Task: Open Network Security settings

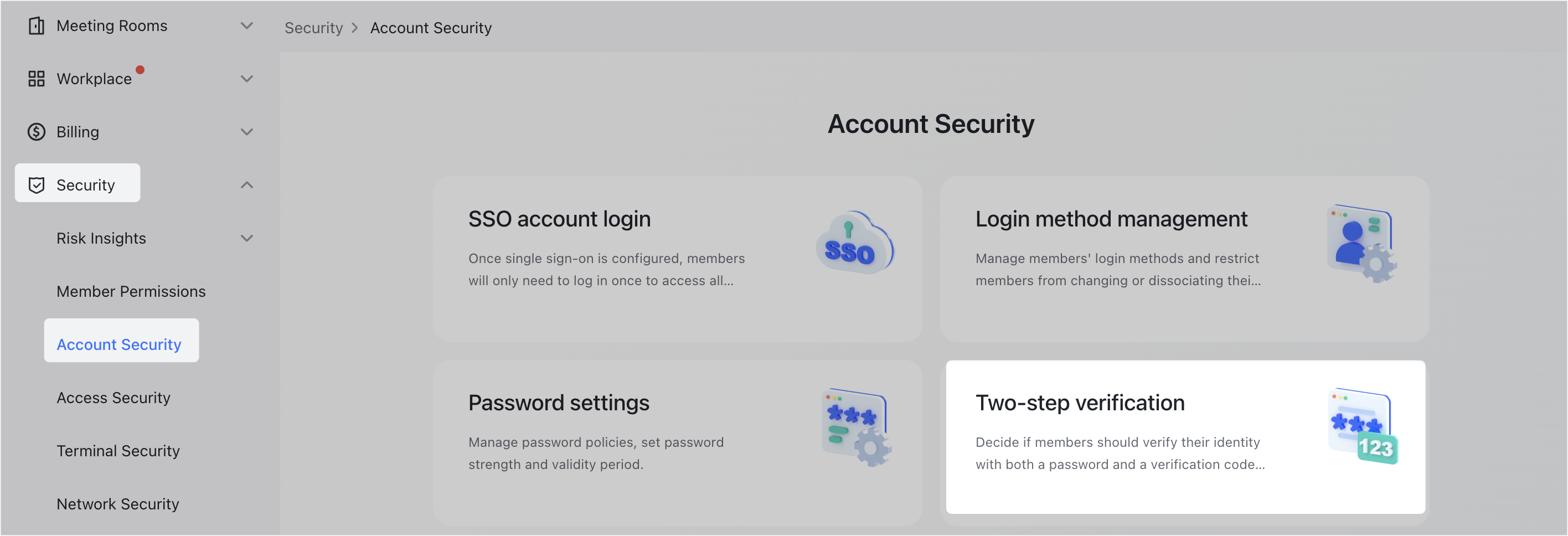Action: pos(117,504)
